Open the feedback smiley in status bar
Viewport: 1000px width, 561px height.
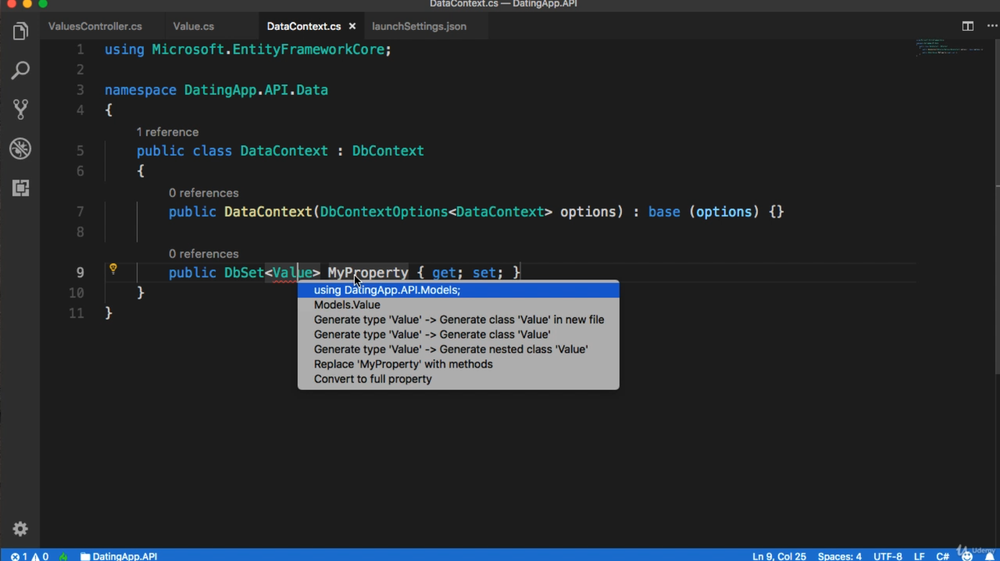(967, 556)
